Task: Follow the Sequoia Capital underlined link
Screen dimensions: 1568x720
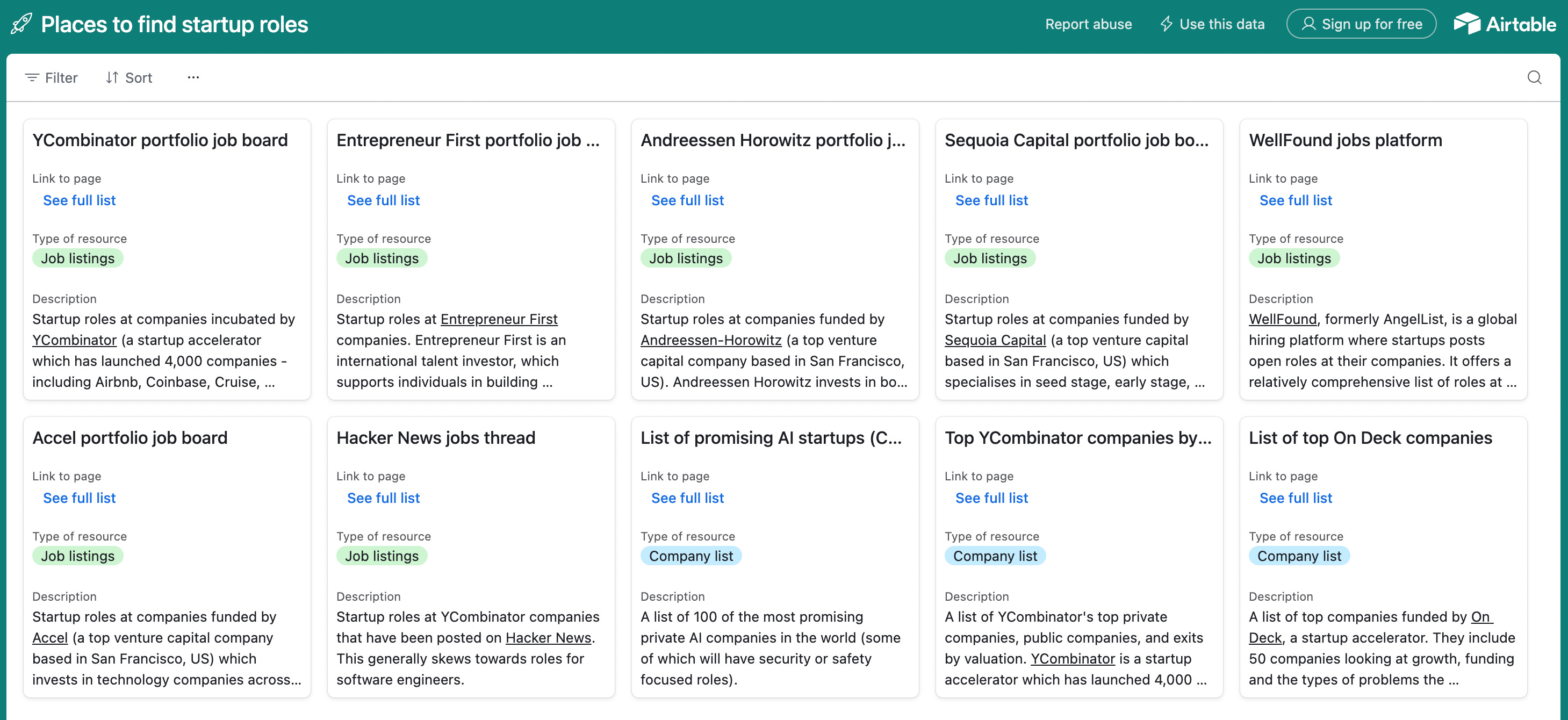Action: click(x=995, y=340)
